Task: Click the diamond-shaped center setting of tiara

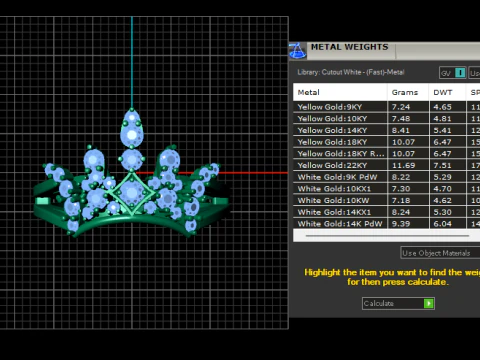Action: click(132, 193)
